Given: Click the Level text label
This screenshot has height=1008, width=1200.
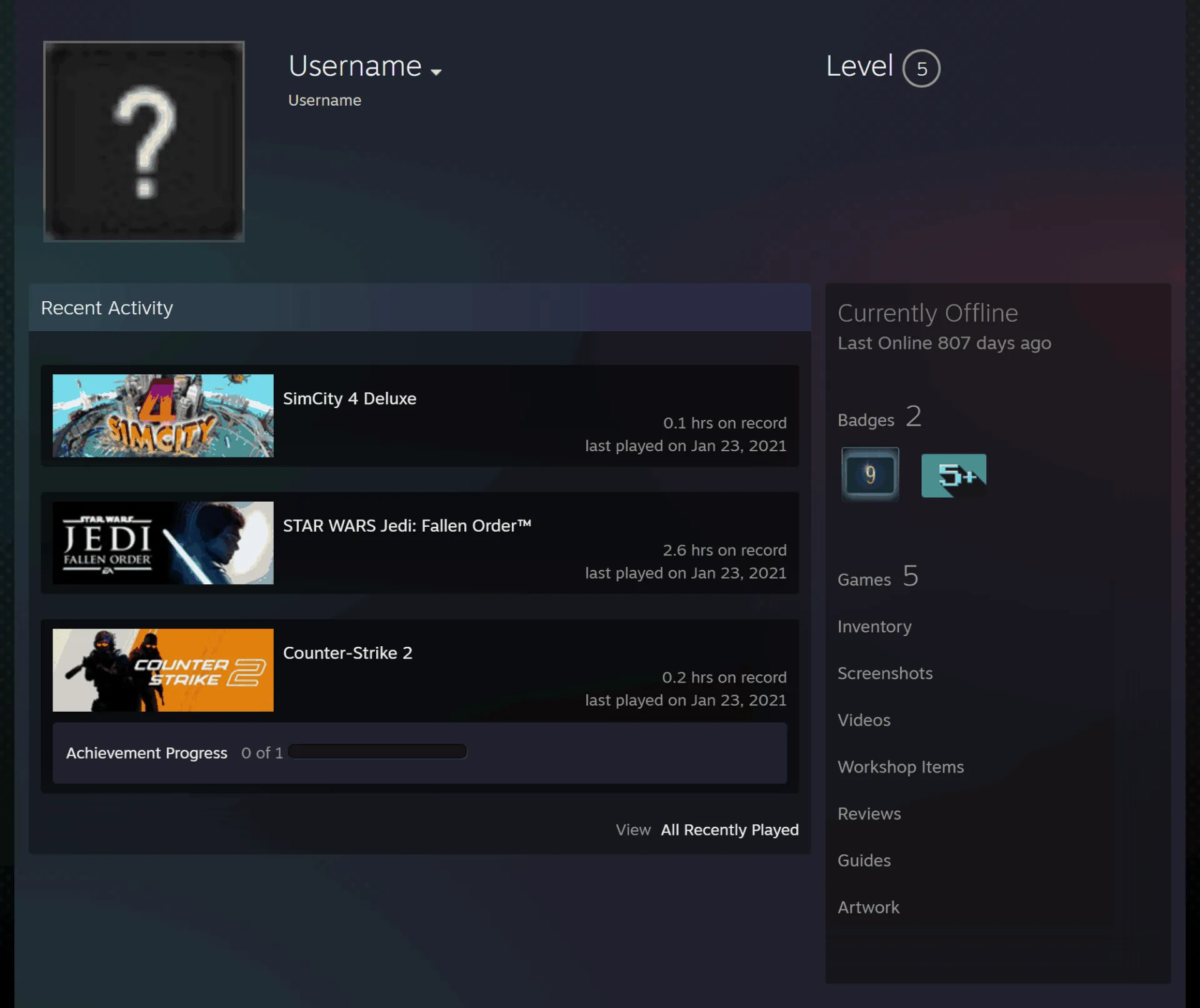Looking at the screenshot, I should pos(859,66).
